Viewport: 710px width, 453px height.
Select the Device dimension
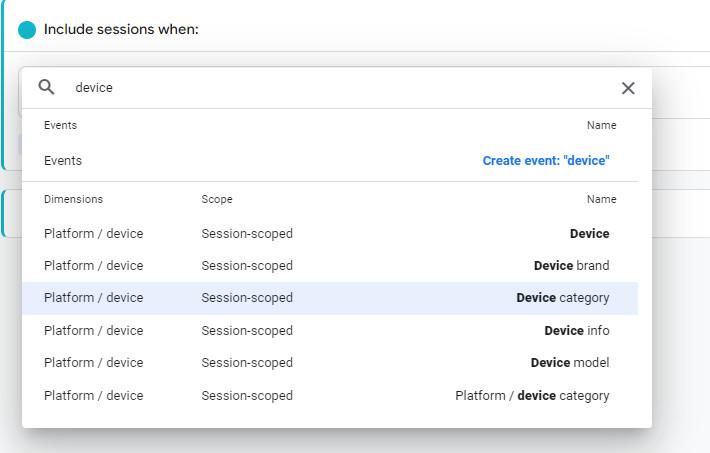[x=330, y=234]
